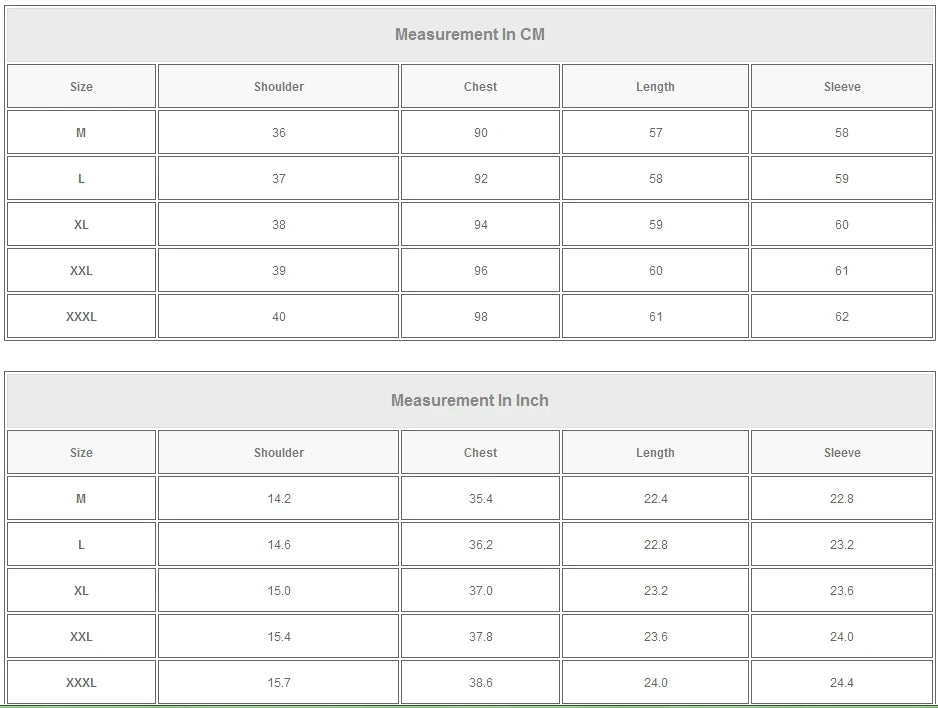The image size is (938, 708).
Task: Click the chest value 96 for XXL
Action: tap(481, 271)
